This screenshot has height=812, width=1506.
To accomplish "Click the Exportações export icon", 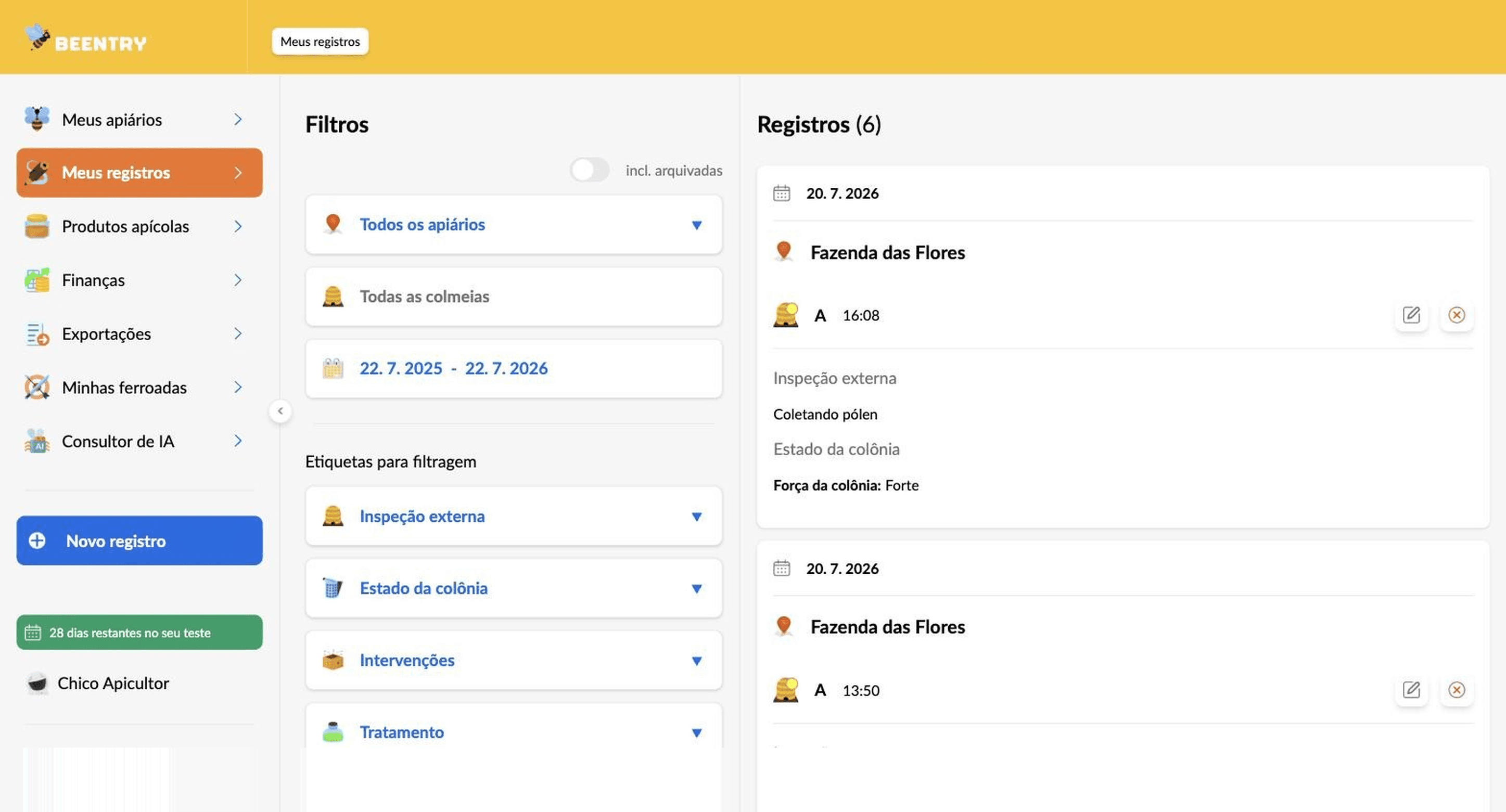I will tap(37, 334).
